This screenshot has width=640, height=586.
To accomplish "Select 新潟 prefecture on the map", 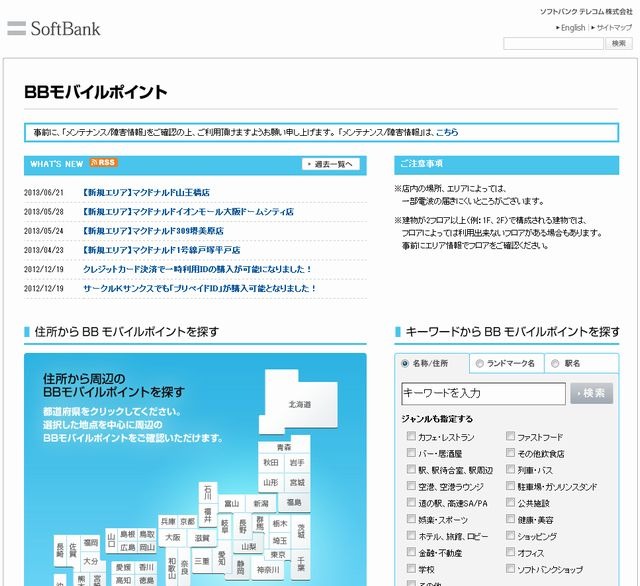I will 261,504.
